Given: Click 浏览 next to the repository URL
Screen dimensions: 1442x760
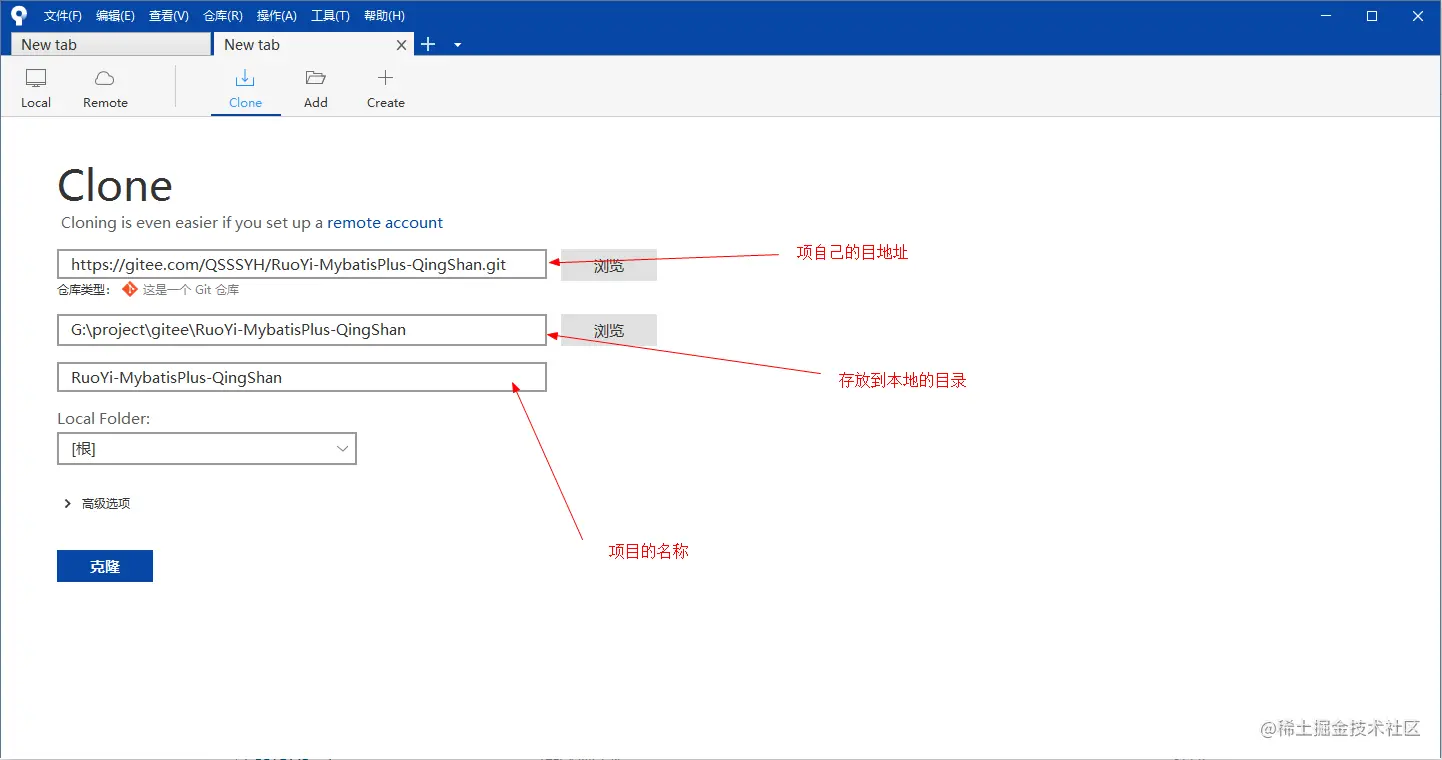Looking at the screenshot, I should tap(609, 265).
